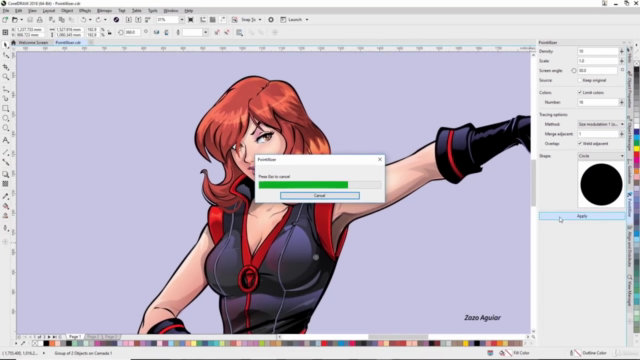Screen dimensions: 640x360
Task: Select the Connector tool
Action: tap(5, 162)
